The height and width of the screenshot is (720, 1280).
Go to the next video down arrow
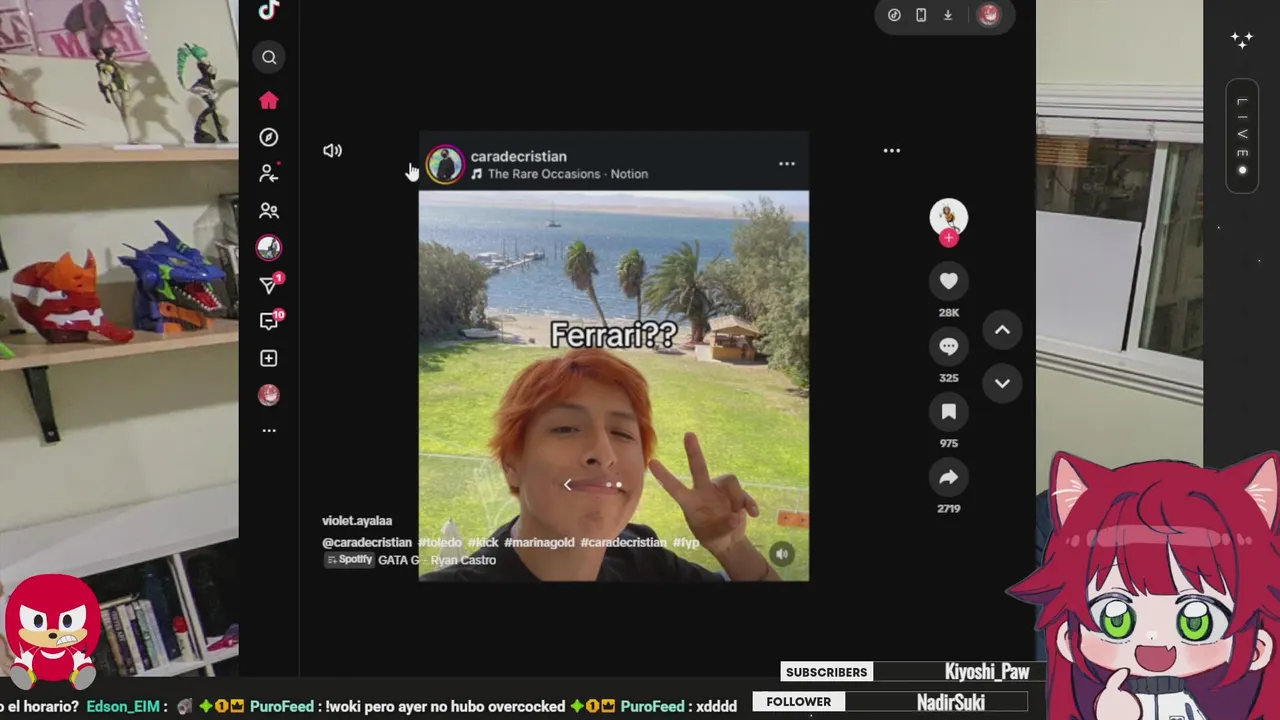[1002, 383]
